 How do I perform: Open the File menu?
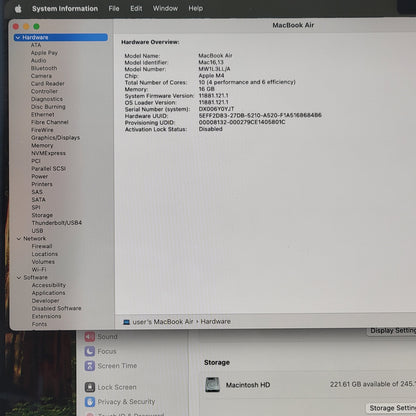[x=114, y=8]
